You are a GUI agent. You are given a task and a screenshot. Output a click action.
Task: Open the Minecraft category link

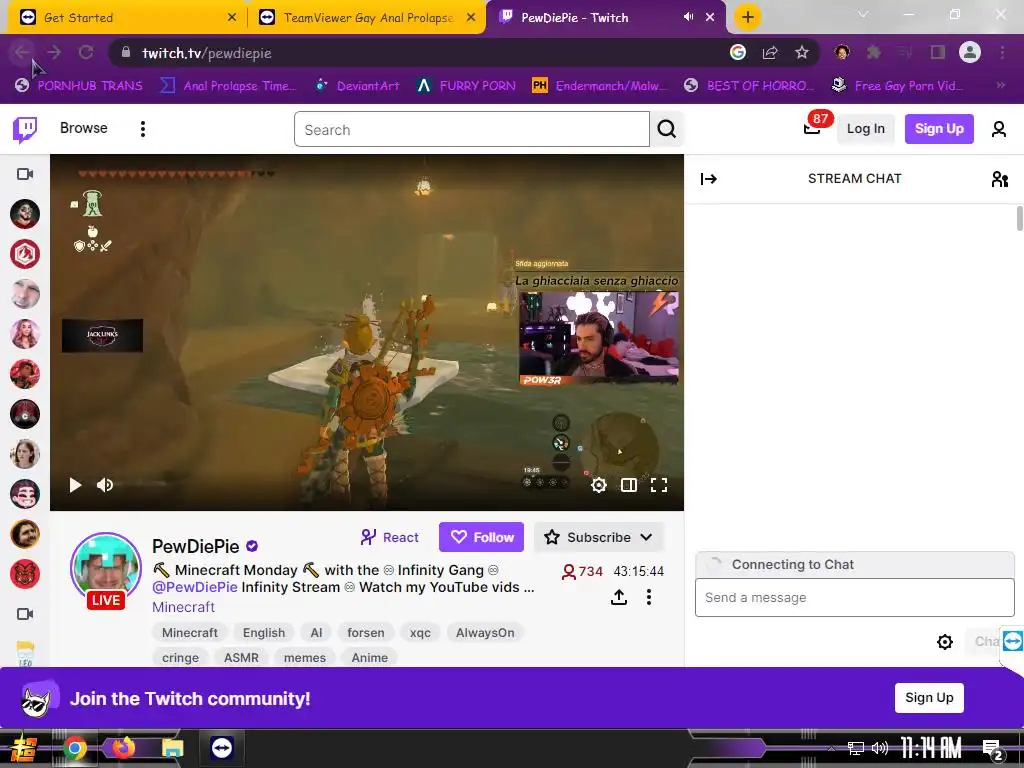[x=184, y=607]
